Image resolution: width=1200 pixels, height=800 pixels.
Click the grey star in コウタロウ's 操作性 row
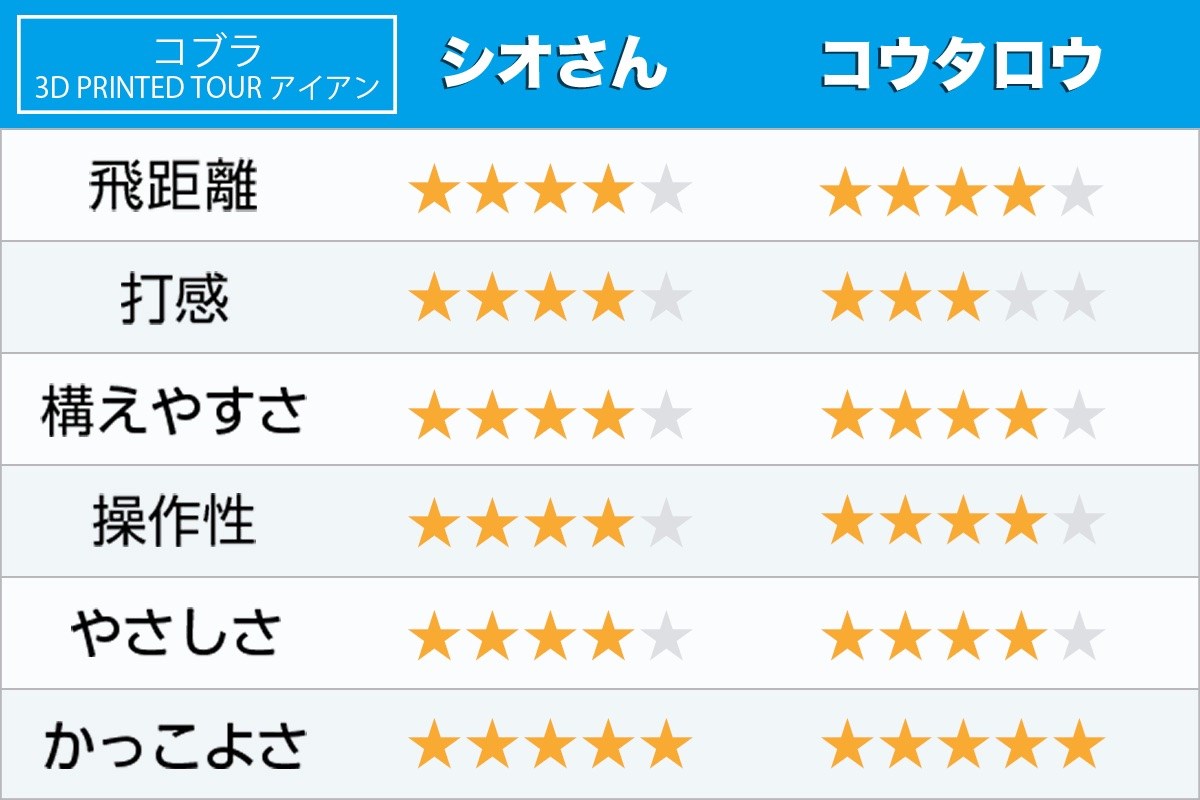(1079, 524)
